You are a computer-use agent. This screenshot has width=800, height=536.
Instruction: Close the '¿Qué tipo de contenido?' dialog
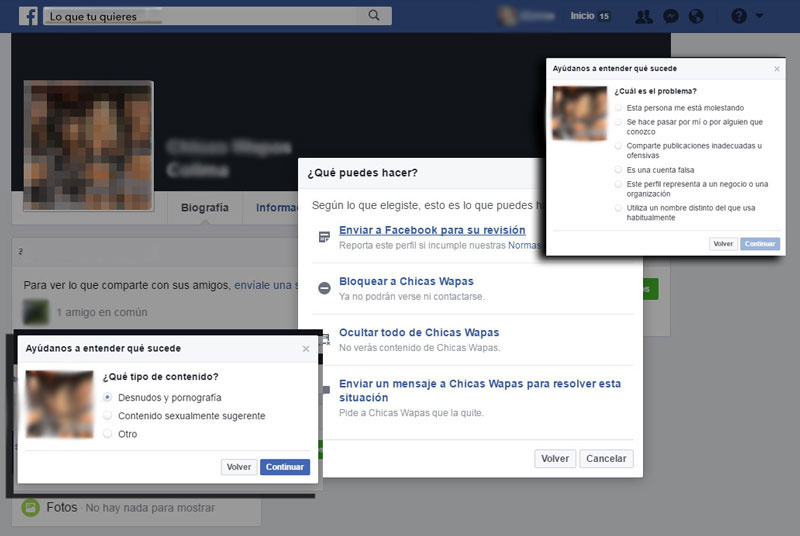coord(306,349)
